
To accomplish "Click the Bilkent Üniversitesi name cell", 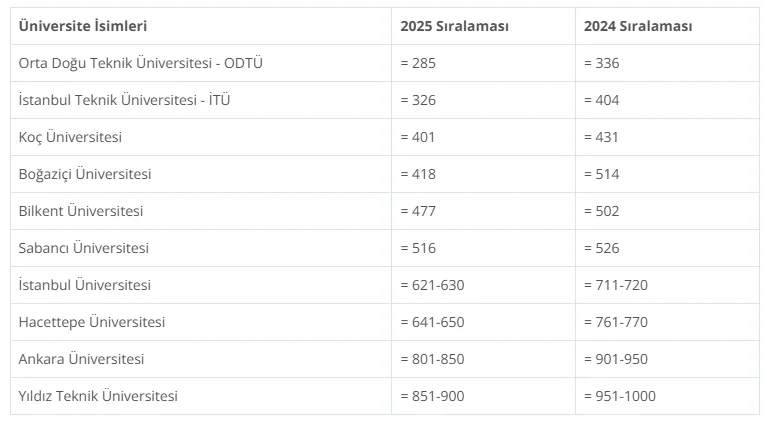I will [81, 211].
